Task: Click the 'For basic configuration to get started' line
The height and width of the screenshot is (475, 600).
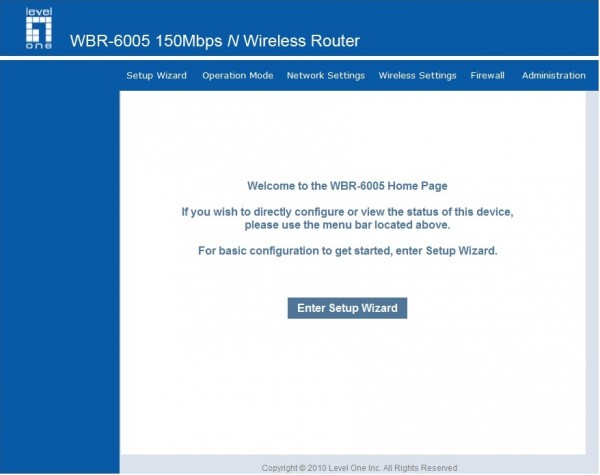Action: click(347, 251)
